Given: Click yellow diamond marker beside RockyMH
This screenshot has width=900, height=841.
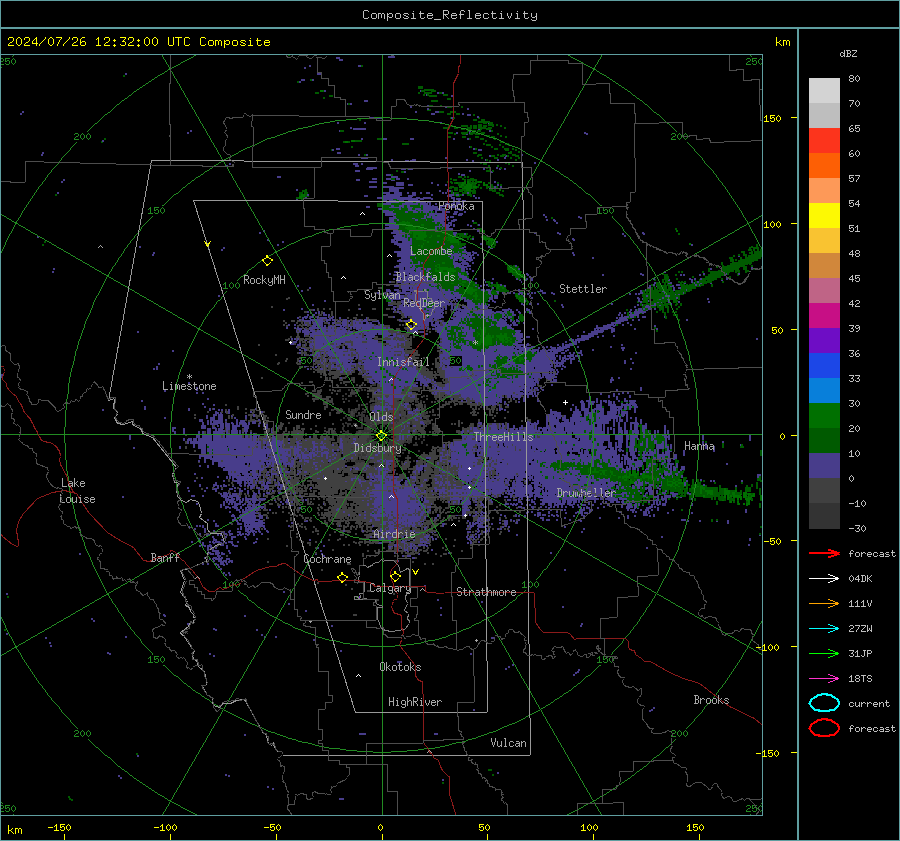Looking at the screenshot, I should [267, 261].
